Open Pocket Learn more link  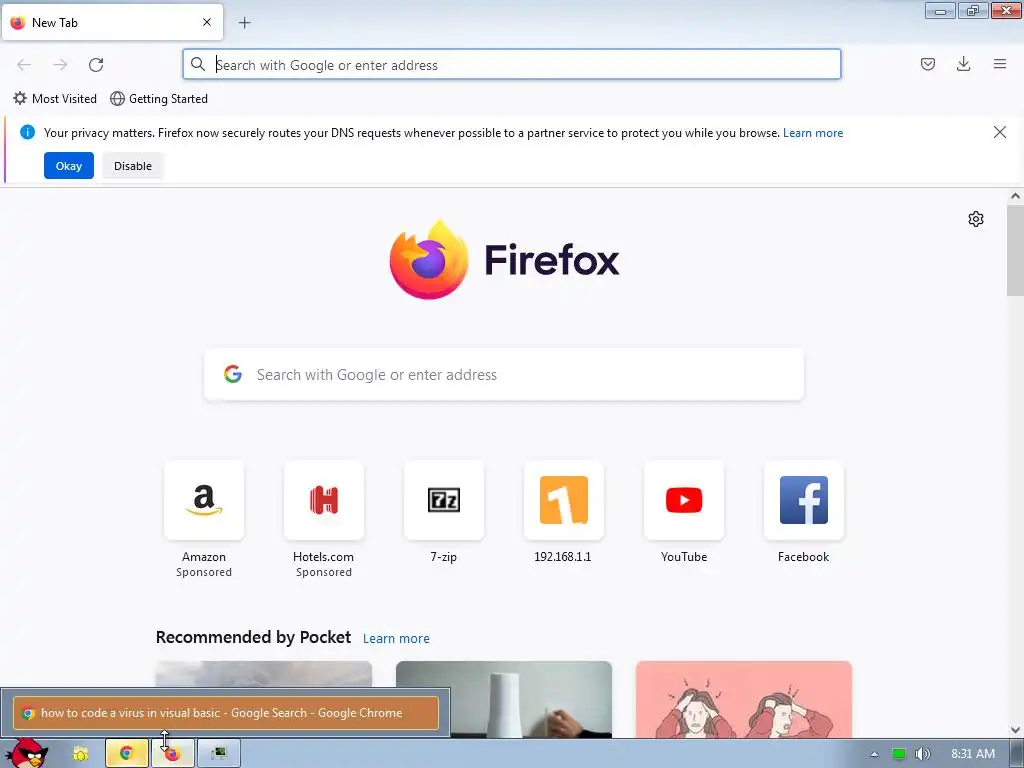[x=396, y=639]
